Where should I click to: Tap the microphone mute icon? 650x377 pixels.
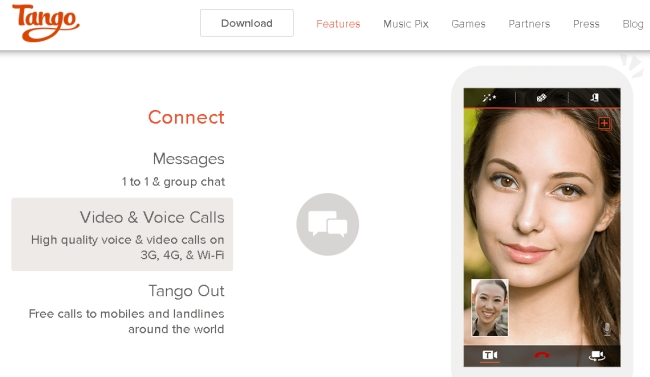[x=607, y=329]
